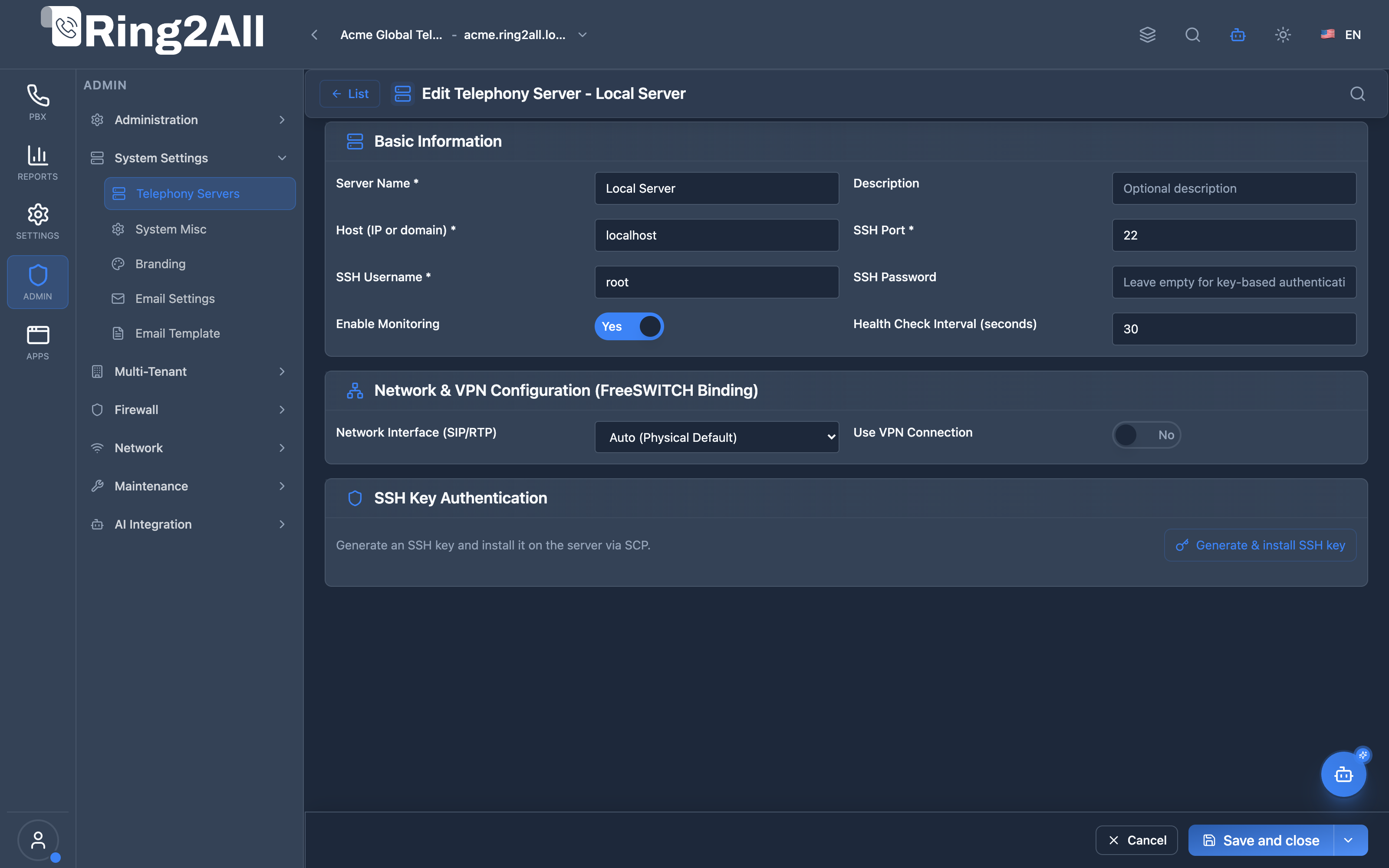Image resolution: width=1389 pixels, height=868 pixels.
Task: Click the layers icon in the top bar
Action: pos(1147,34)
